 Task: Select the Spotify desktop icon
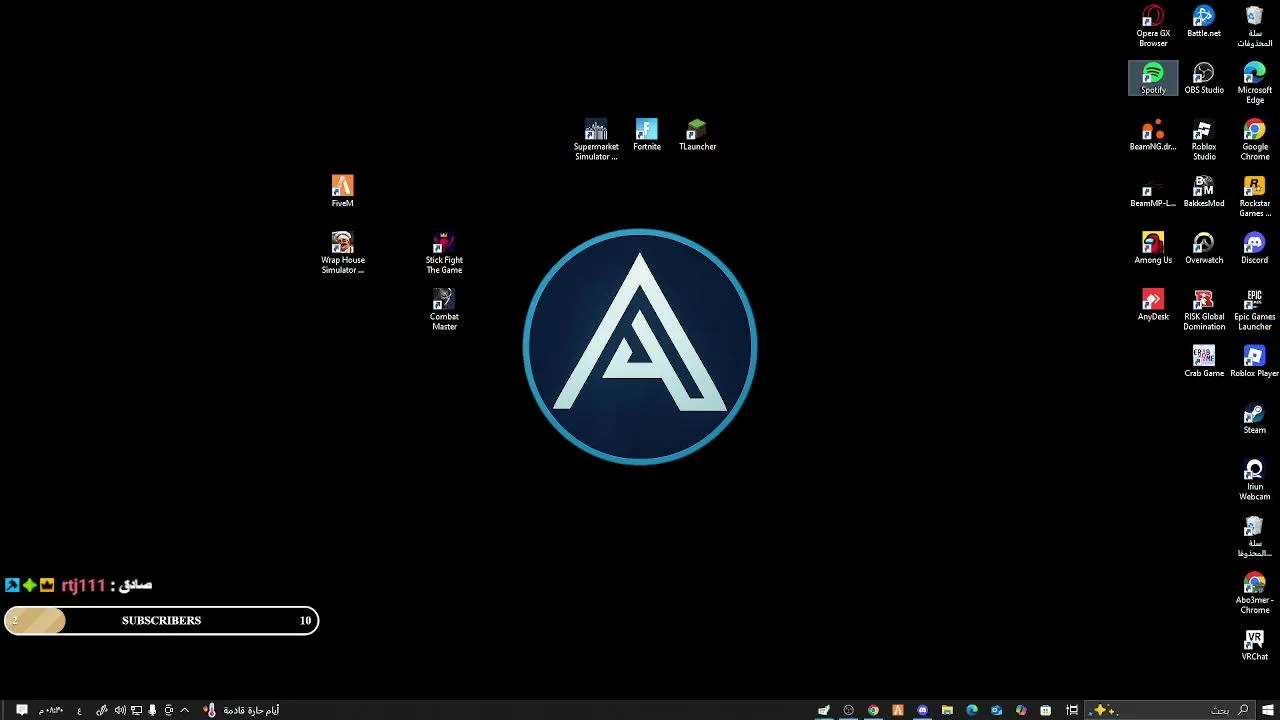coord(1153,78)
